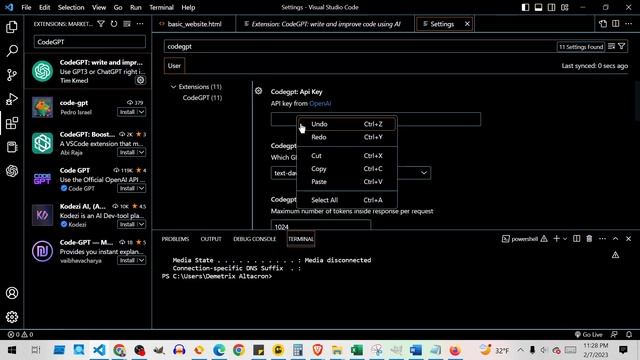Open the Explorer view in activity bar
Screen dimensions: 640x360
click(x=12, y=27)
